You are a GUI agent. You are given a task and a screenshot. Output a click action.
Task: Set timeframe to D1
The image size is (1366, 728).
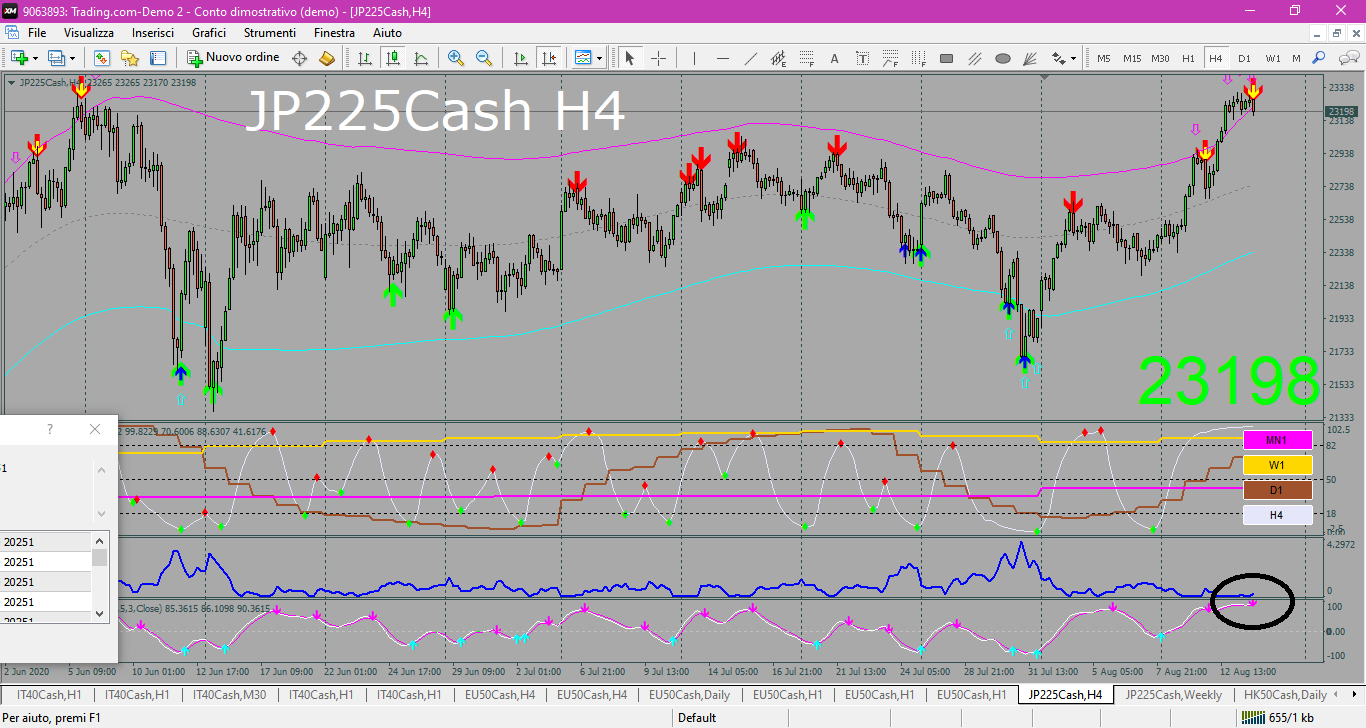pos(1245,58)
